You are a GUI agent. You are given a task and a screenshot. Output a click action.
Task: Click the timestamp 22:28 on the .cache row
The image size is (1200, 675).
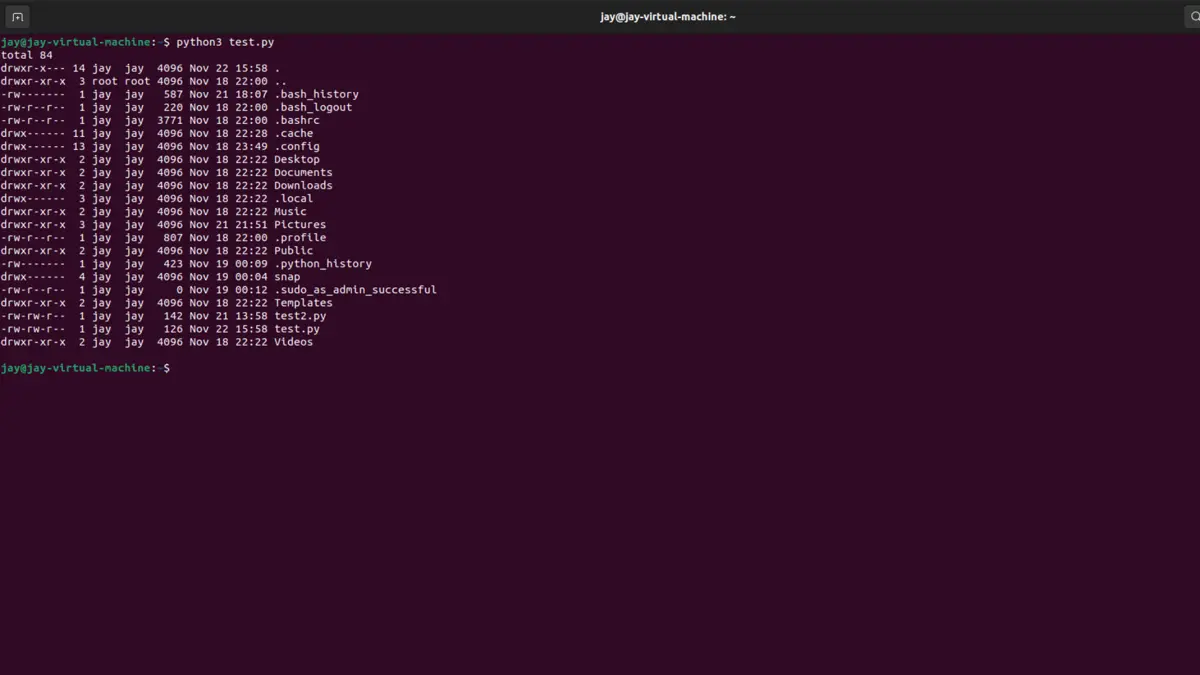251,133
